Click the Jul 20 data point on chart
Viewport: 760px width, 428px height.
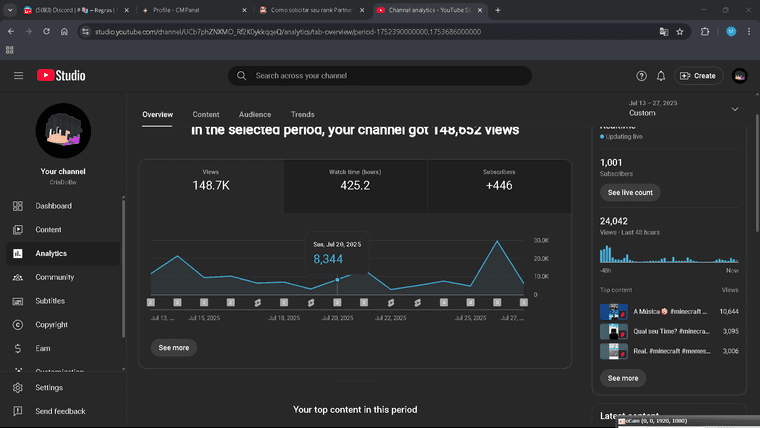[x=337, y=280]
